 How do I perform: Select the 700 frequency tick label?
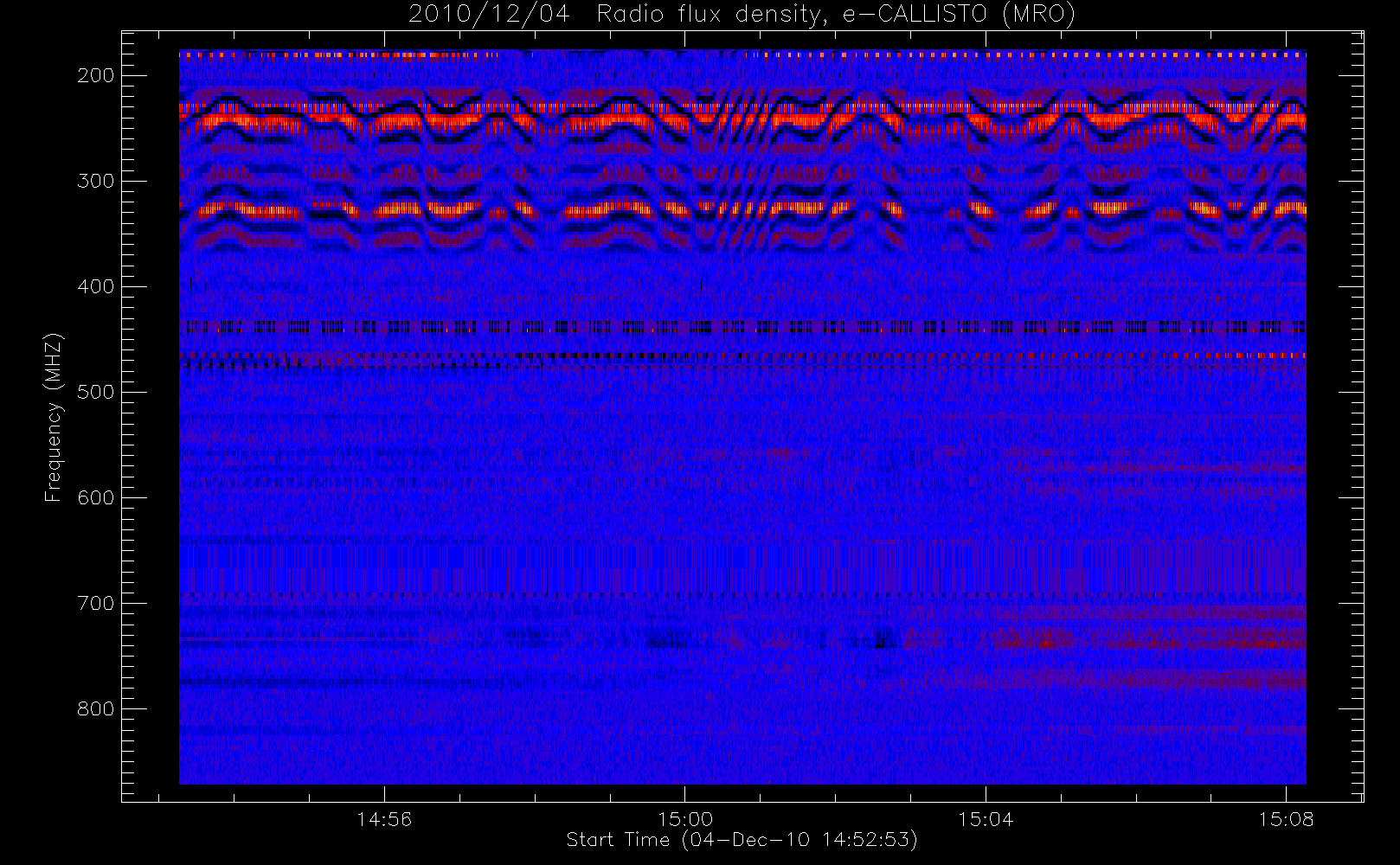click(96, 603)
